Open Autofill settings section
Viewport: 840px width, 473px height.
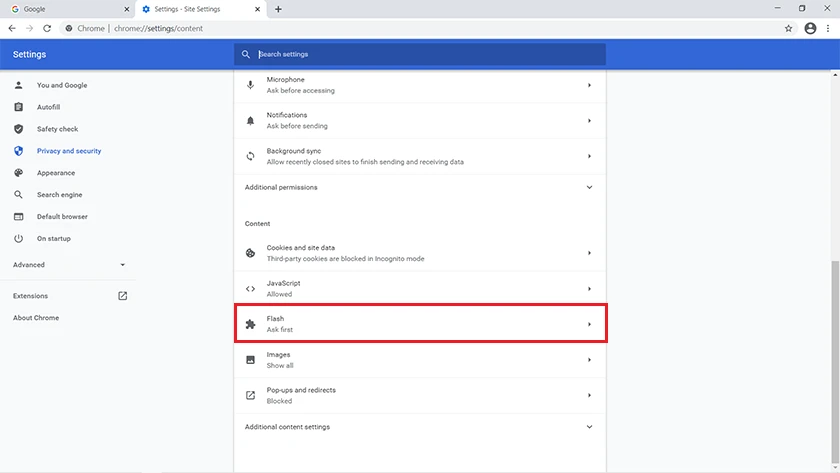[48, 107]
